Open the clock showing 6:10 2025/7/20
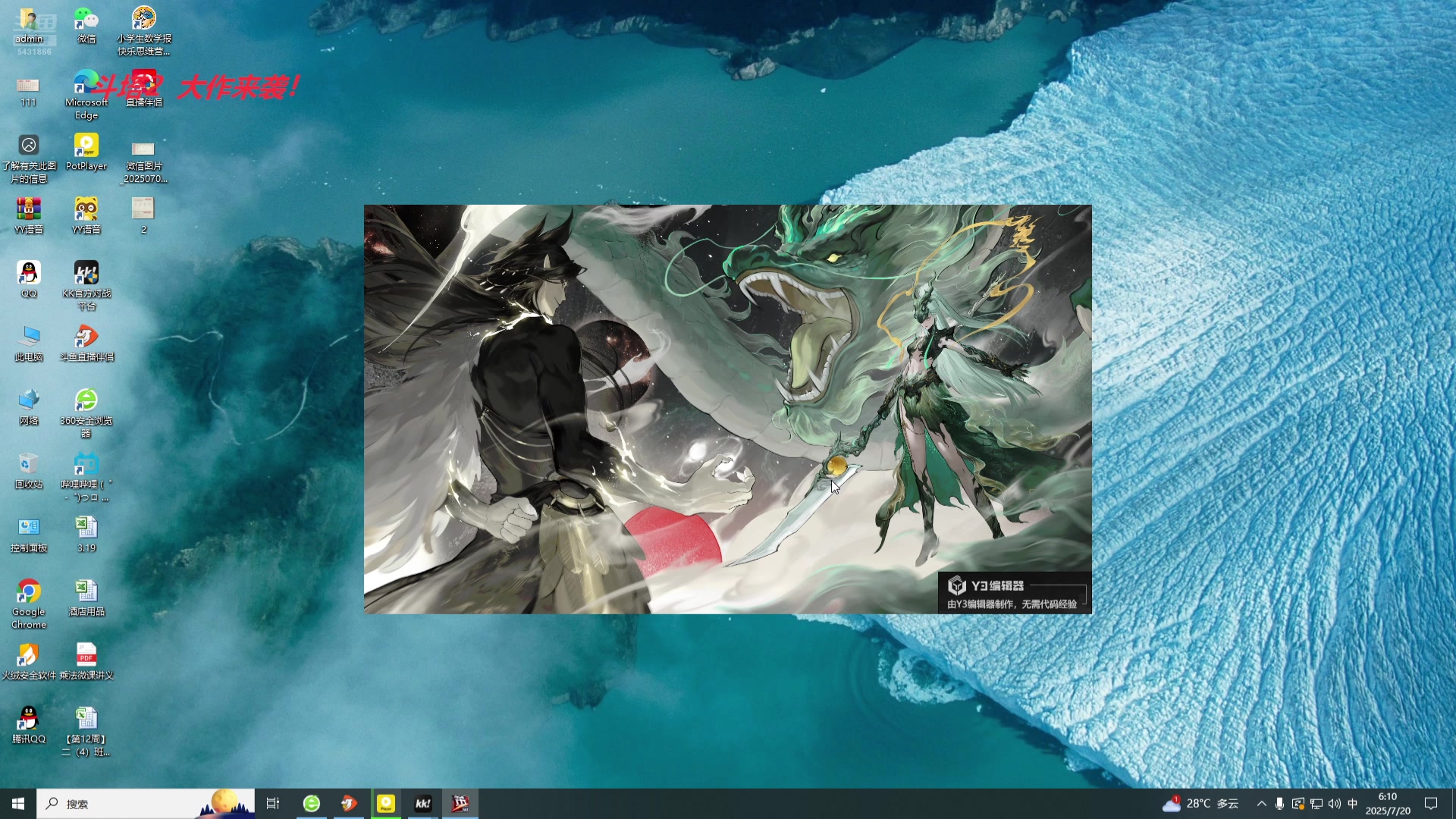1456x819 pixels. coord(1388,804)
